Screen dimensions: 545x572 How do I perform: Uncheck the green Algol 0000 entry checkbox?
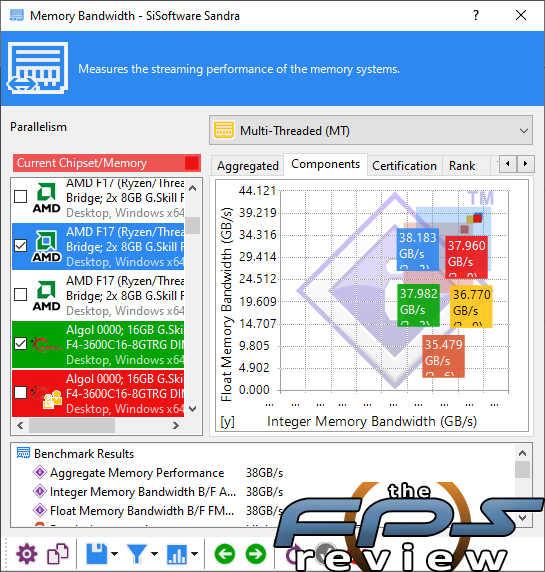[x=20, y=344]
